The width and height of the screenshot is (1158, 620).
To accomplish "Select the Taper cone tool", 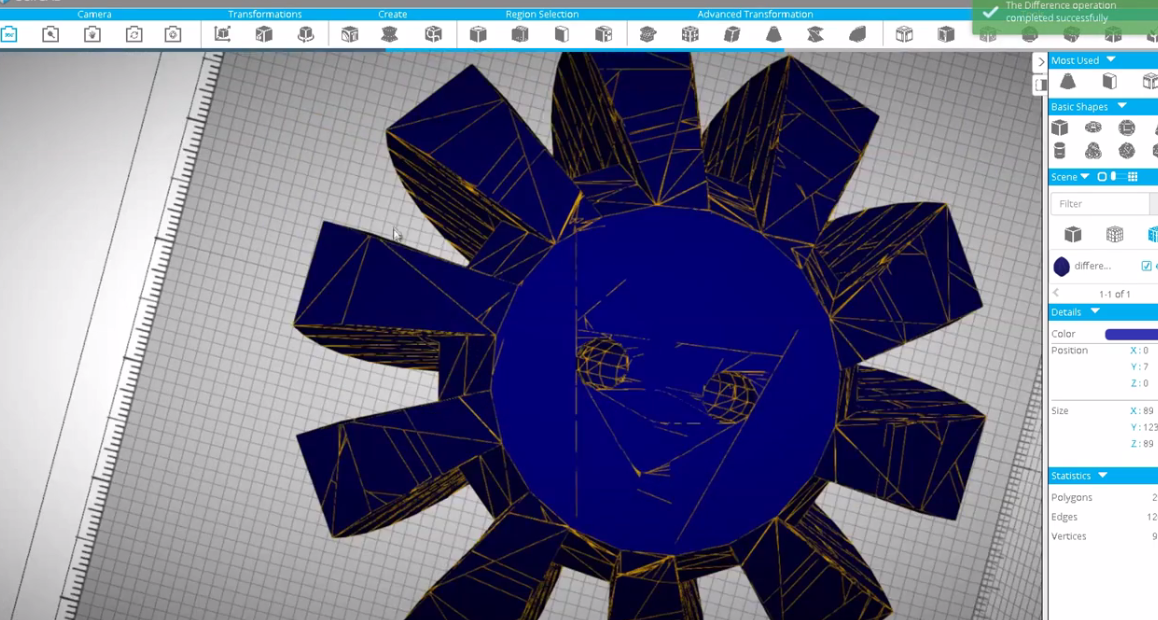I will click(x=773, y=34).
